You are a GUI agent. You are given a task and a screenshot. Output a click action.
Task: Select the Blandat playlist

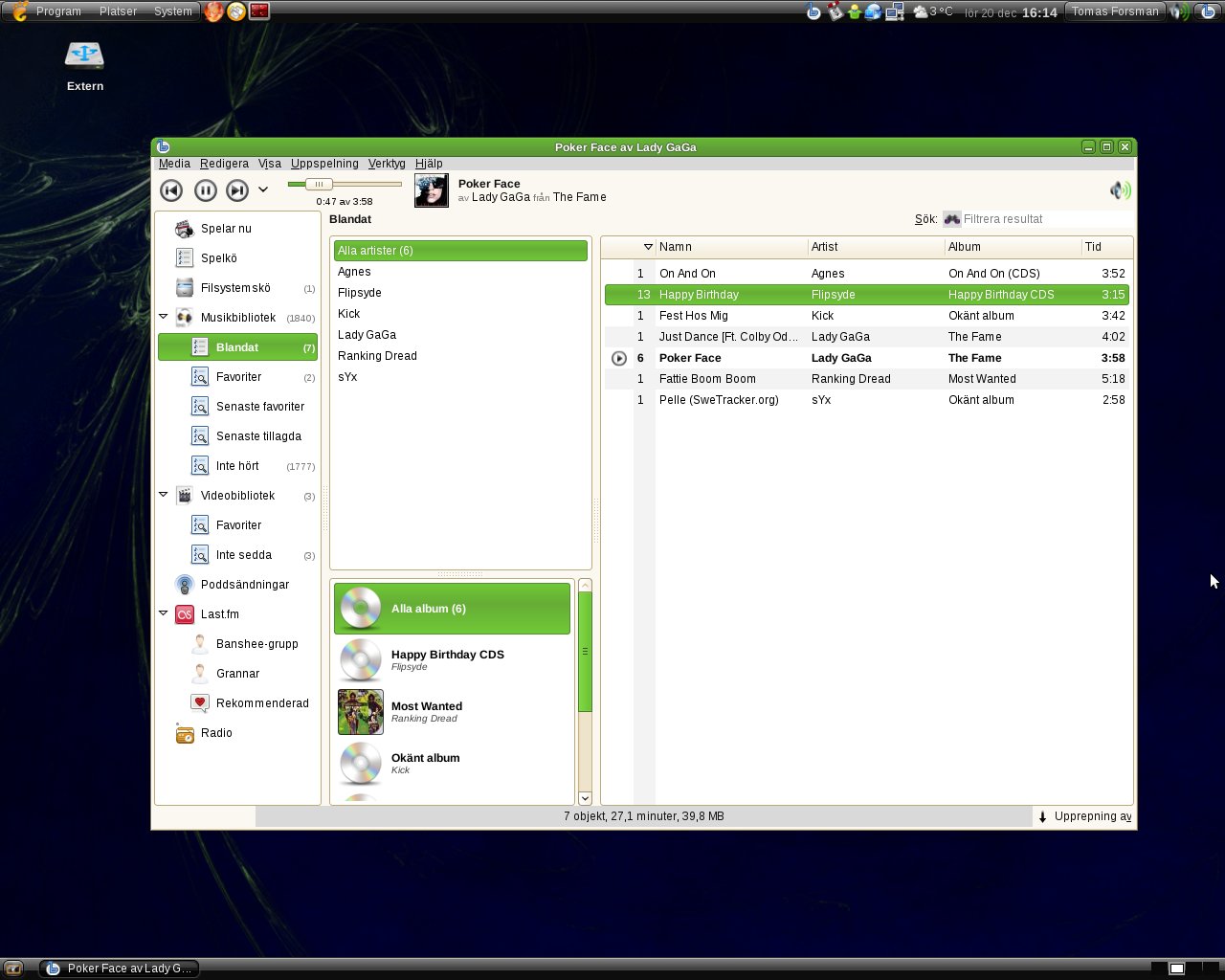click(237, 347)
